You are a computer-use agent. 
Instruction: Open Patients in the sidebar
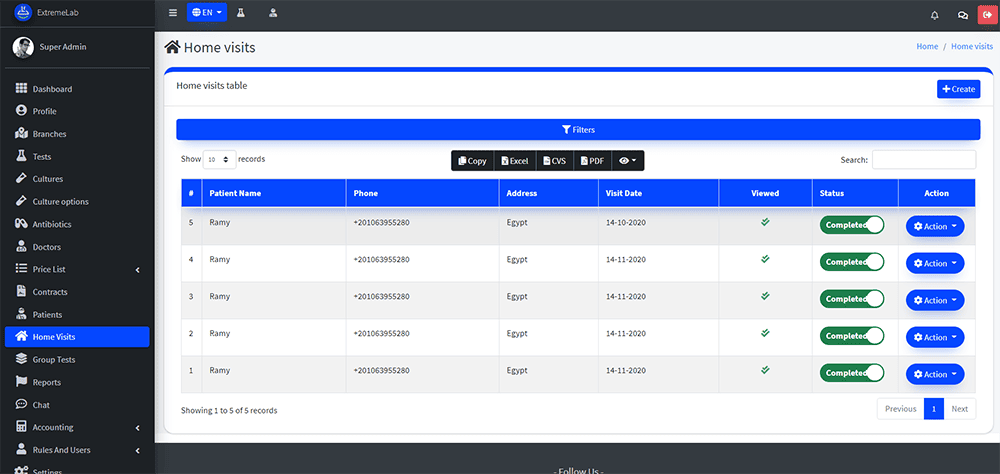48,314
